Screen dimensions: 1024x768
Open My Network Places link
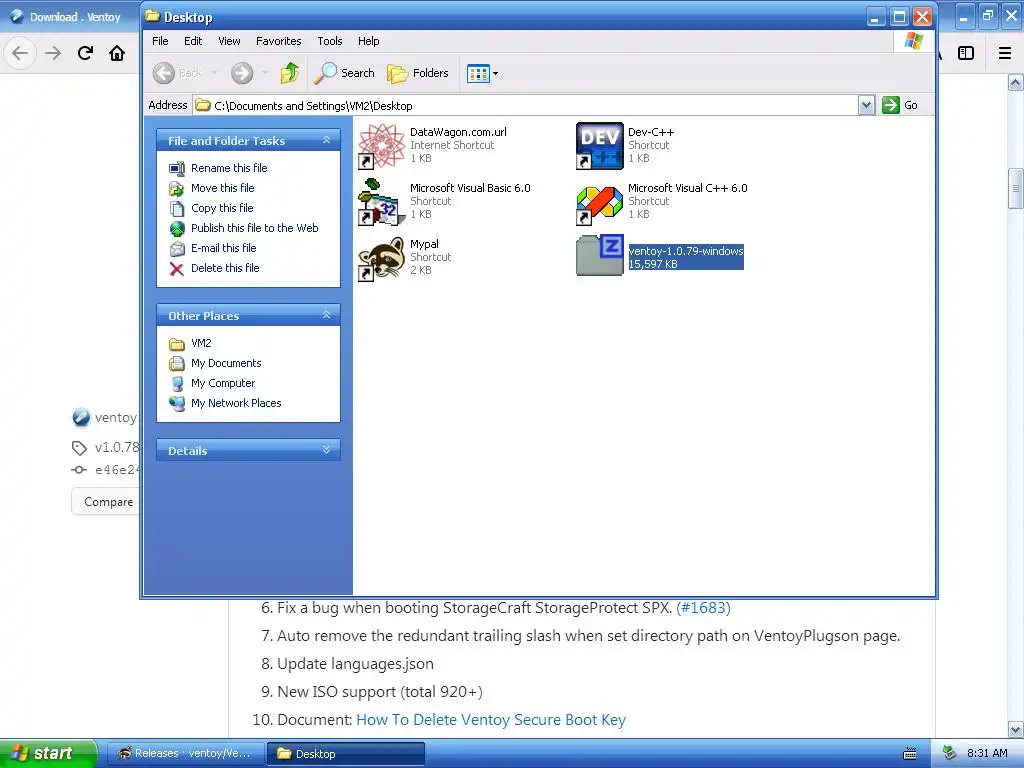(x=236, y=403)
